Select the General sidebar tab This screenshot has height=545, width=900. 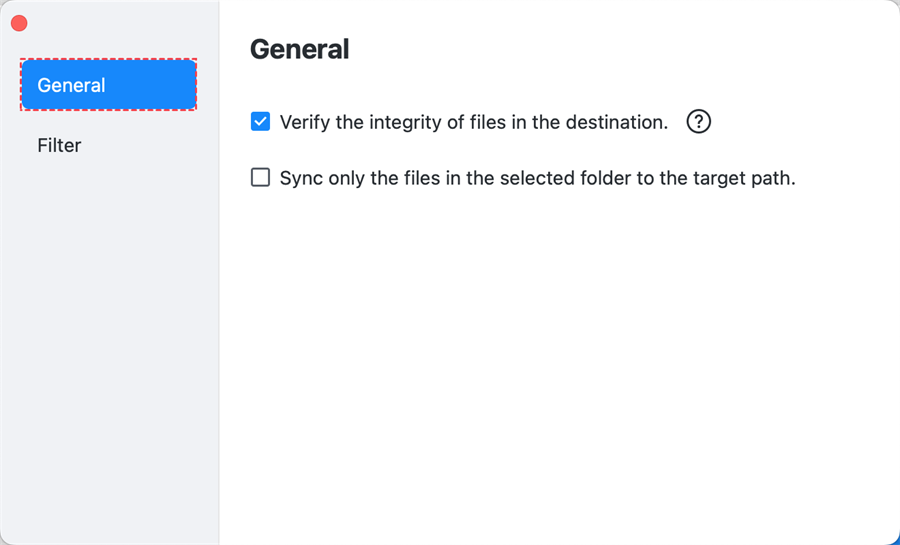(x=108, y=85)
